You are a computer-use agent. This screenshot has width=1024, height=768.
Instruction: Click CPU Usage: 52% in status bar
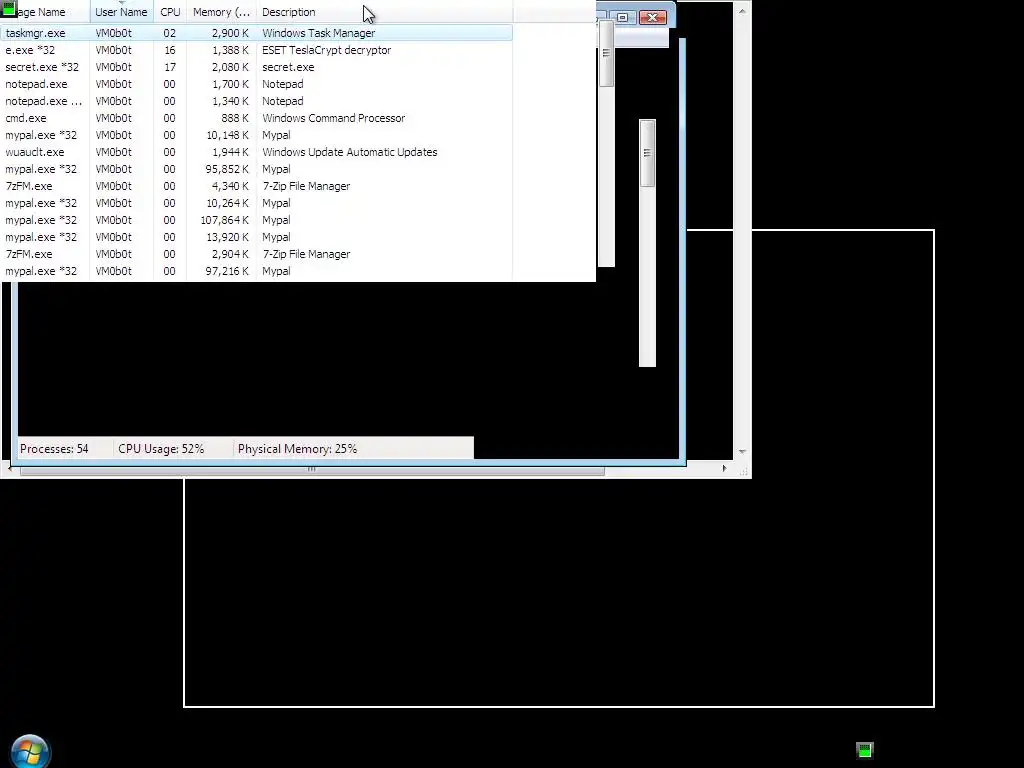[161, 449]
